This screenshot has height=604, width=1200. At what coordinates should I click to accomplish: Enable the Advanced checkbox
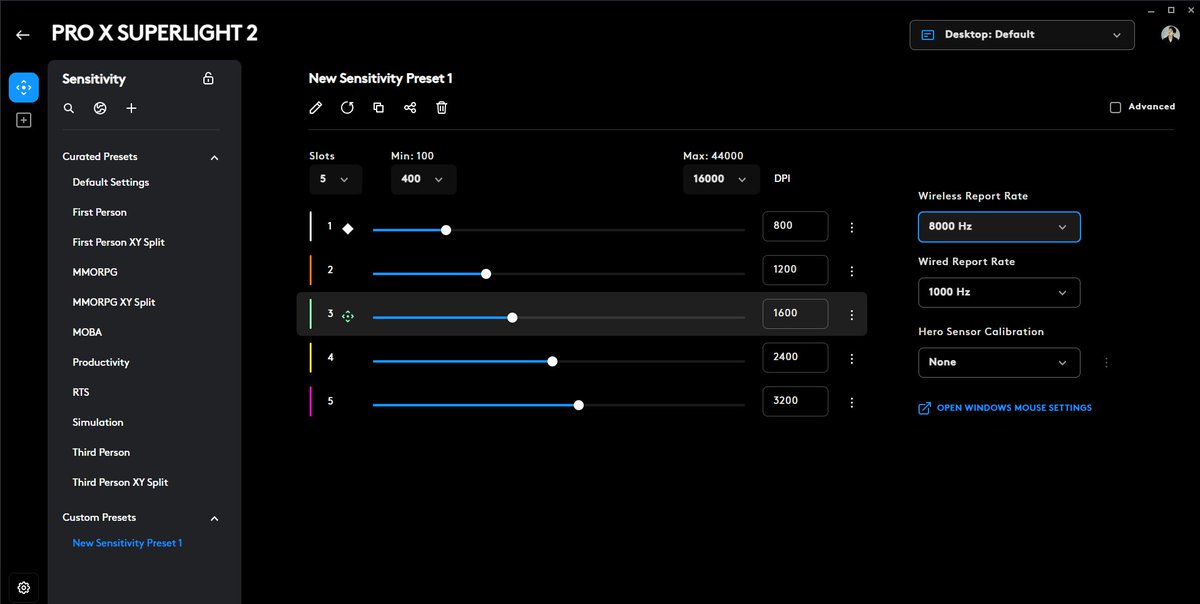click(x=1115, y=107)
